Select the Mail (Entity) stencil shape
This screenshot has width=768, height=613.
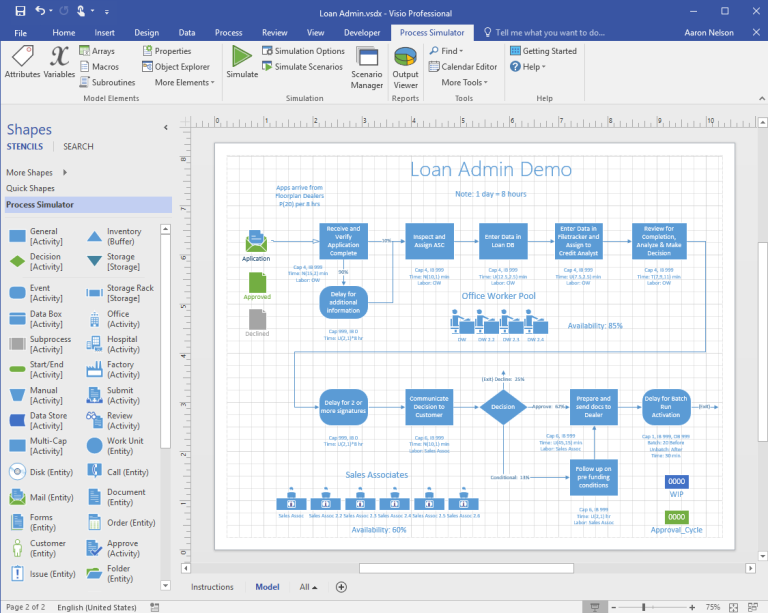click(x=42, y=497)
